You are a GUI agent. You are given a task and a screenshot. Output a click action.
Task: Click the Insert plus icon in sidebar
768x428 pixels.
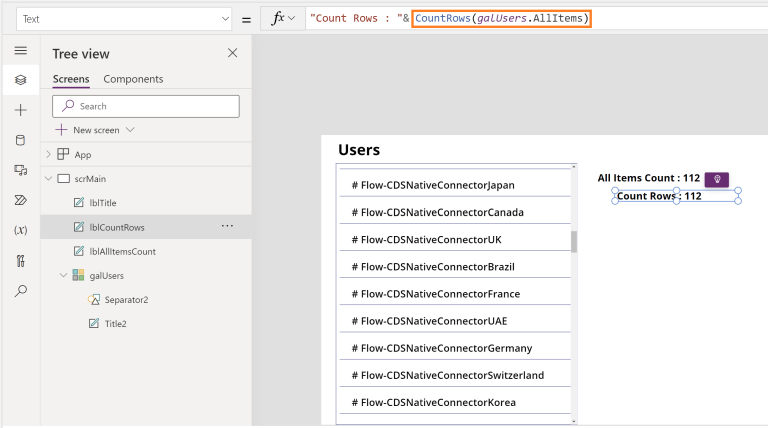(20, 110)
